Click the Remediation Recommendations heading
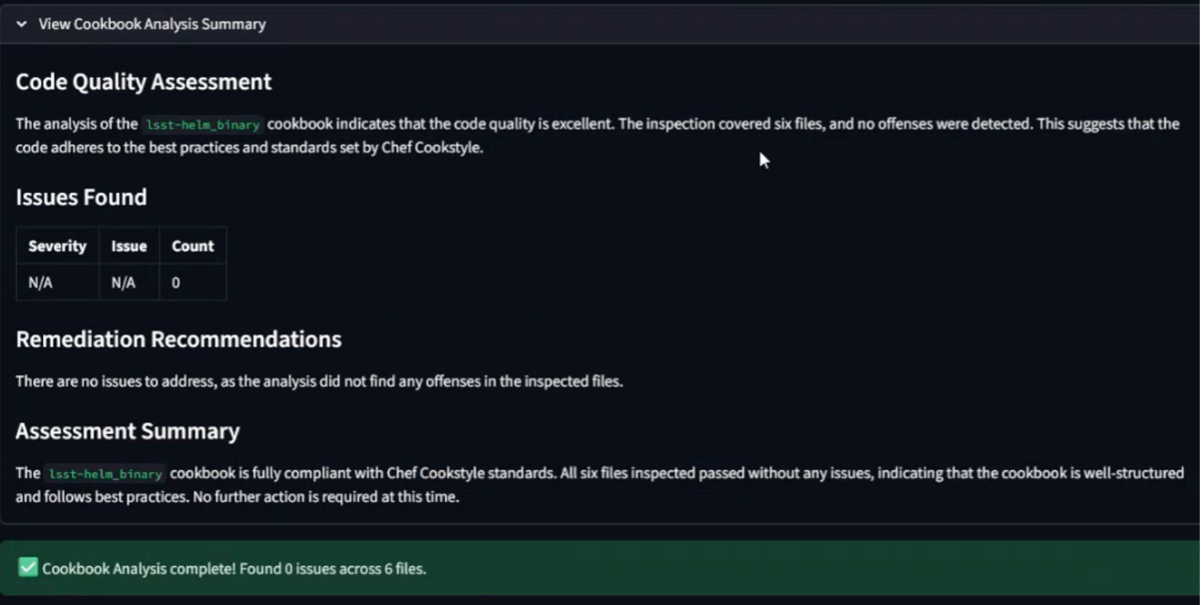Viewport: 1203px width, 605px height. 179,339
